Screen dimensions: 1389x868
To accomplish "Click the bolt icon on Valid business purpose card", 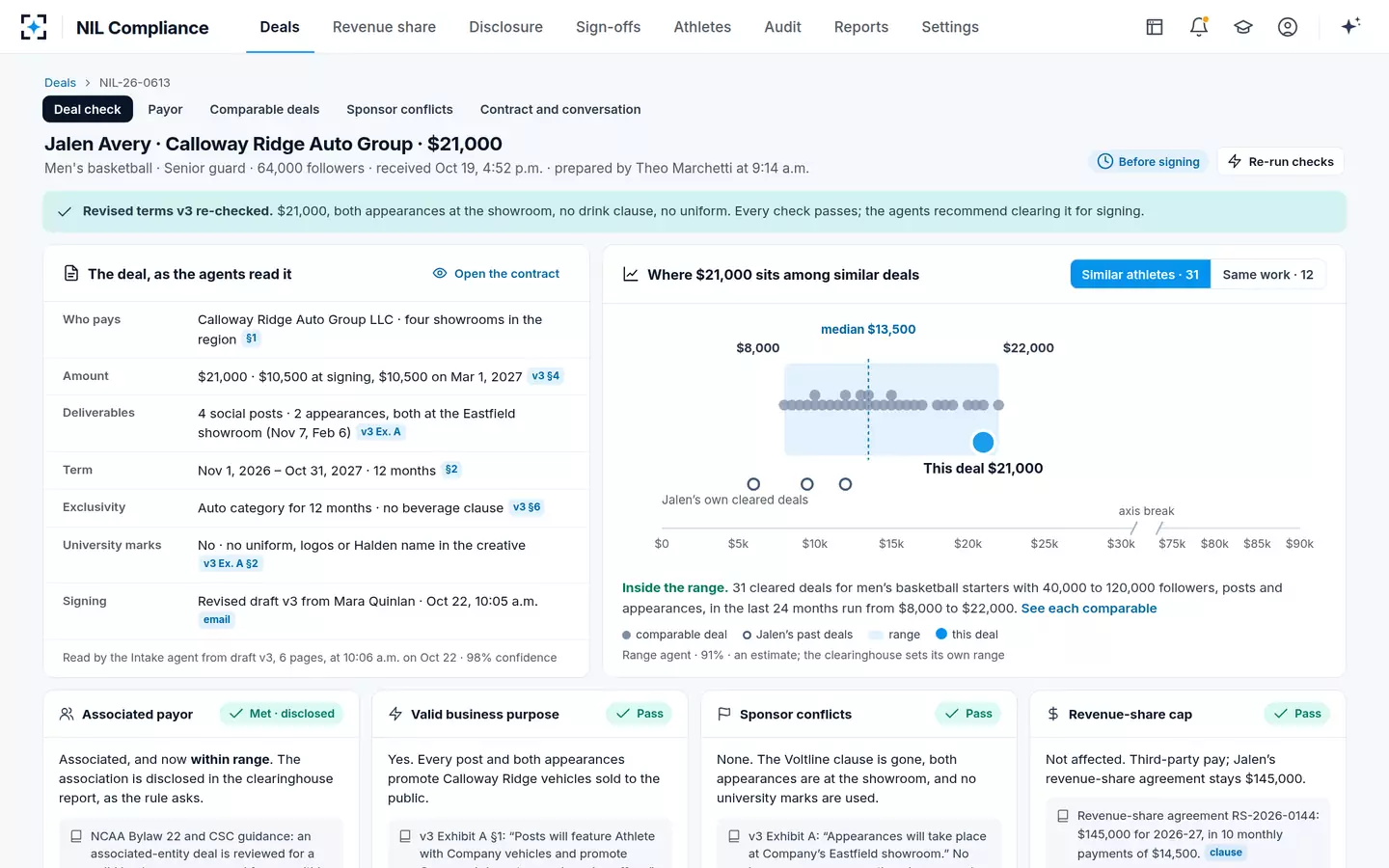I will (x=395, y=715).
